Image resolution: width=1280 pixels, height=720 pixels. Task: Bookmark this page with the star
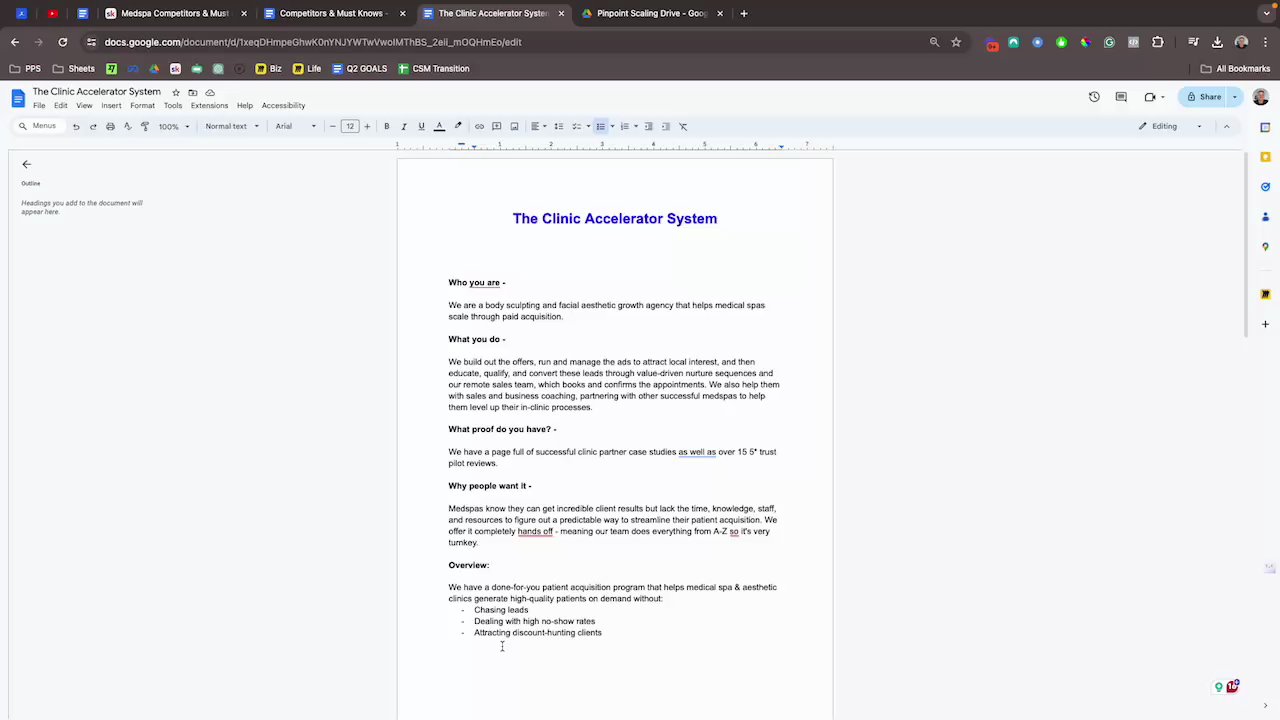(956, 42)
